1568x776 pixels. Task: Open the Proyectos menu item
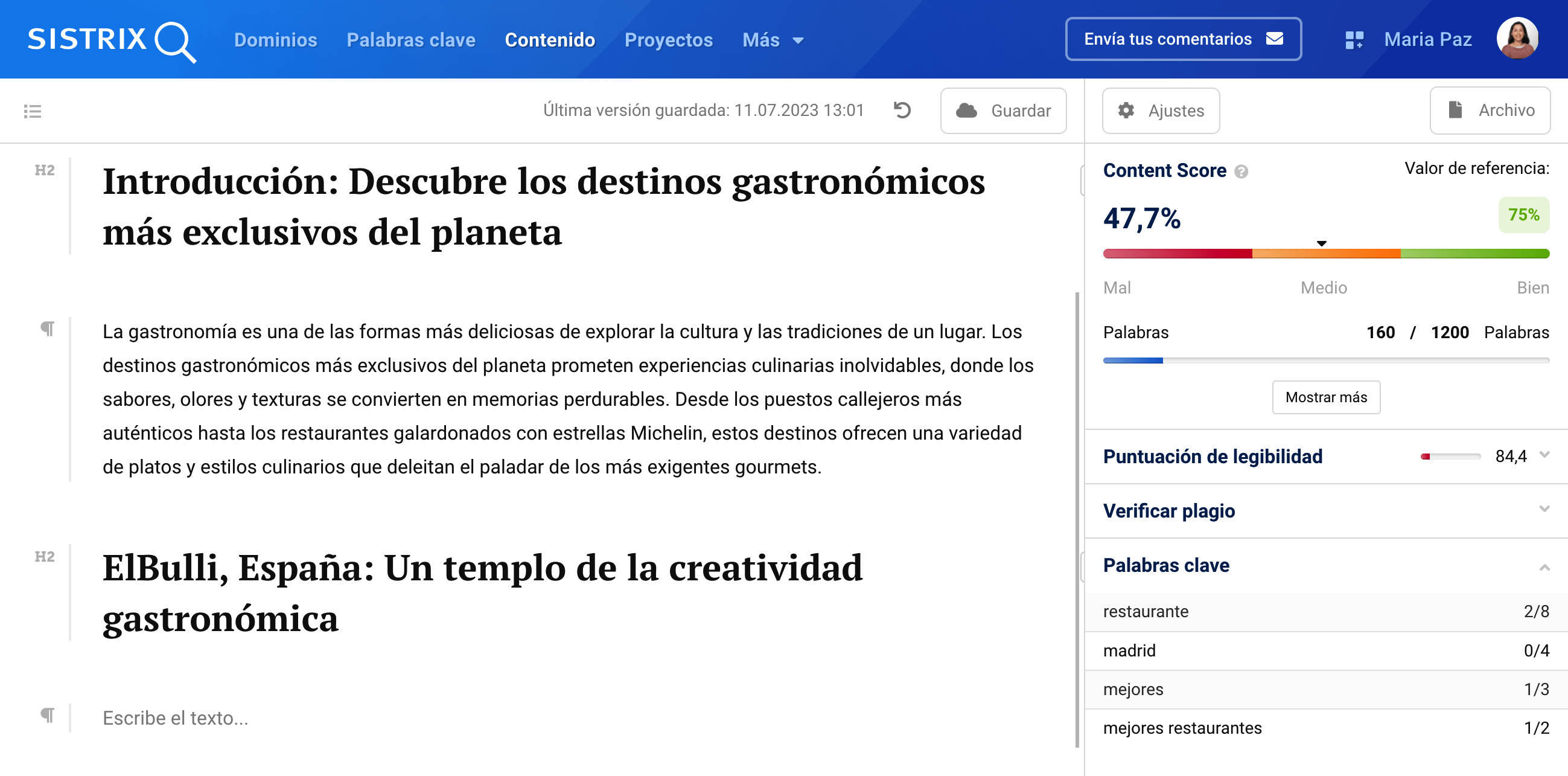tap(668, 40)
